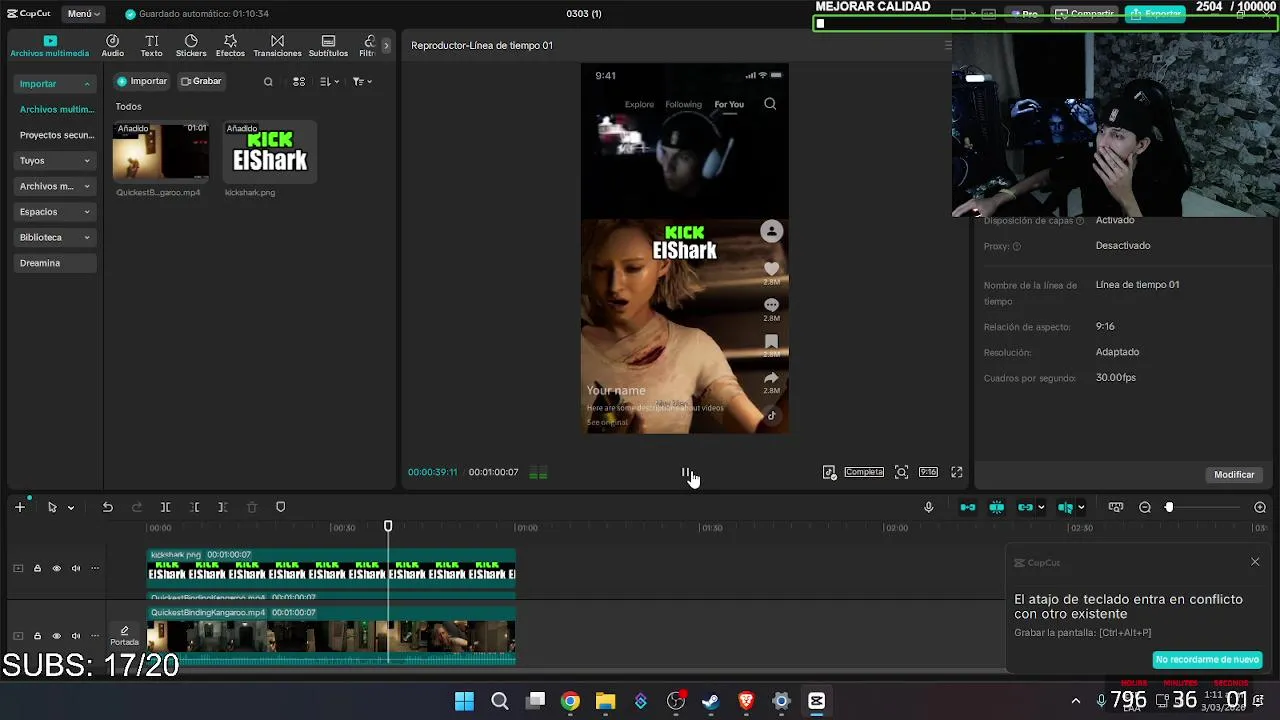Open the Dreamina sidebar item
Screen dimensions: 1280x720
click(55, 263)
